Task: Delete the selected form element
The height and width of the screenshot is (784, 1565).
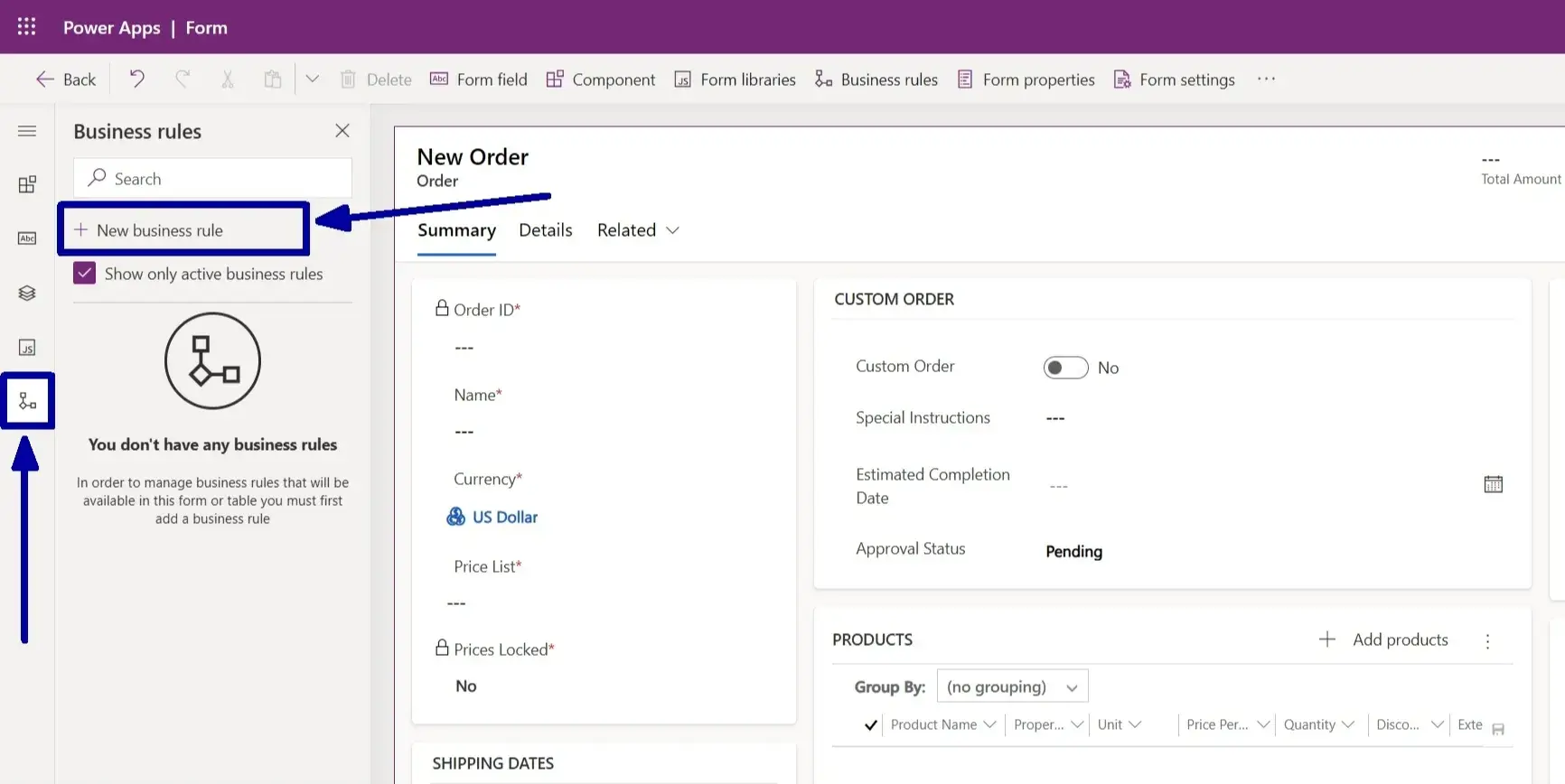Action: tap(376, 79)
